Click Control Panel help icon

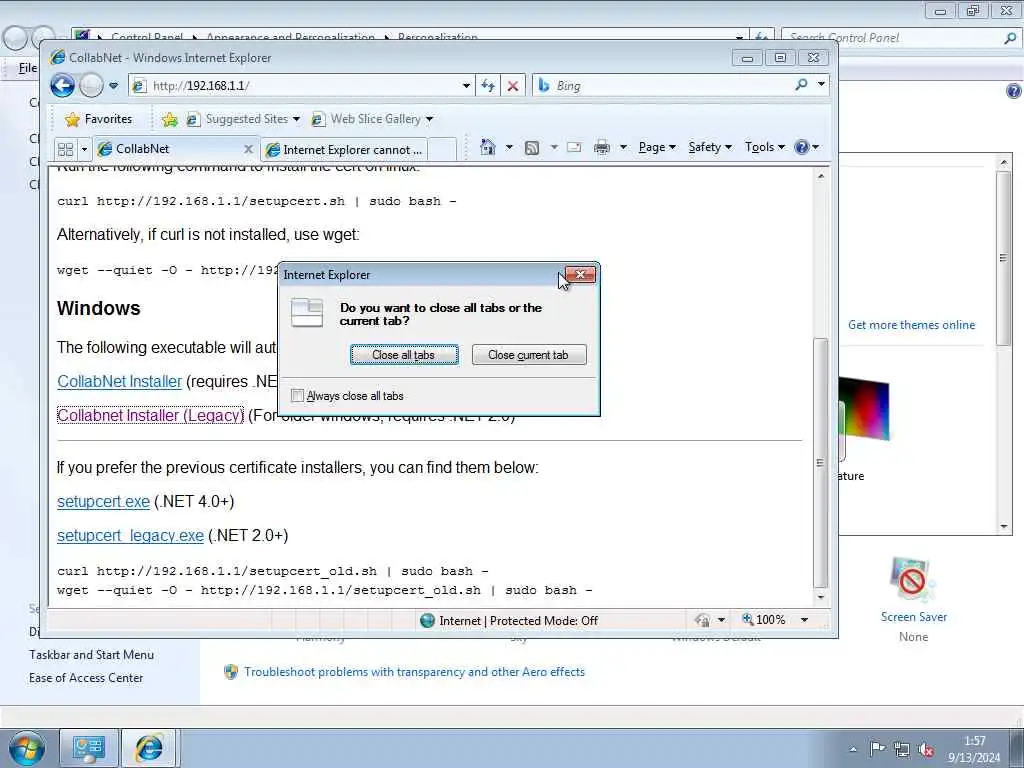pyautogui.click(x=1014, y=91)
